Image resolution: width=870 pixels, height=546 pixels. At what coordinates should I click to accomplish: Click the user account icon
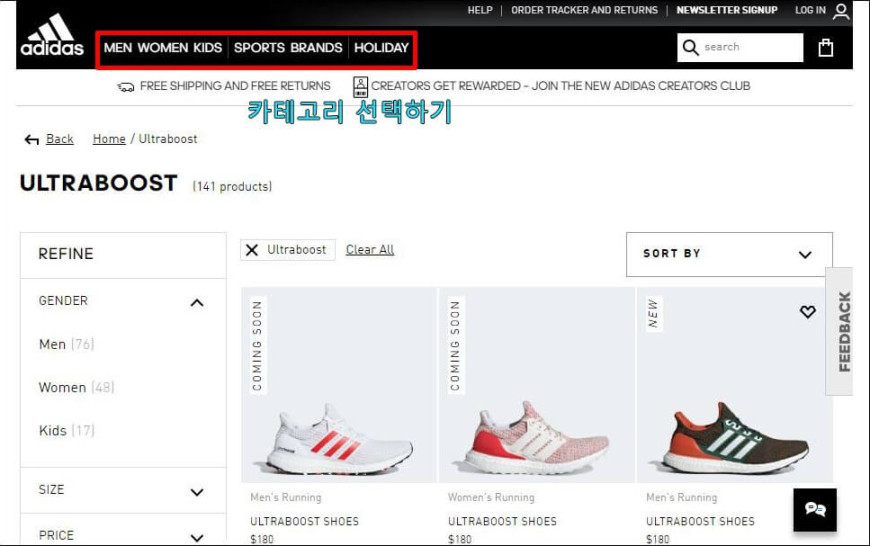(x=841, y=11)
